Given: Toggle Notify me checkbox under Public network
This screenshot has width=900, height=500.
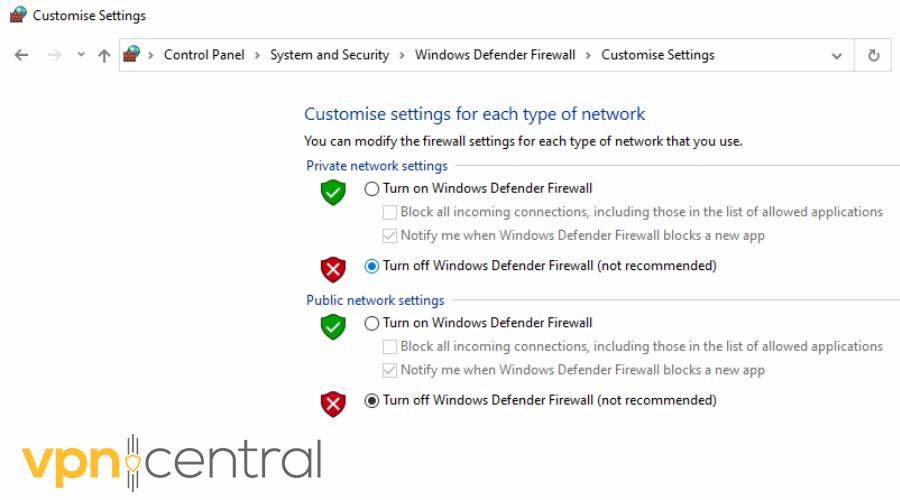Looking at the screenshot, I should 390,370.
